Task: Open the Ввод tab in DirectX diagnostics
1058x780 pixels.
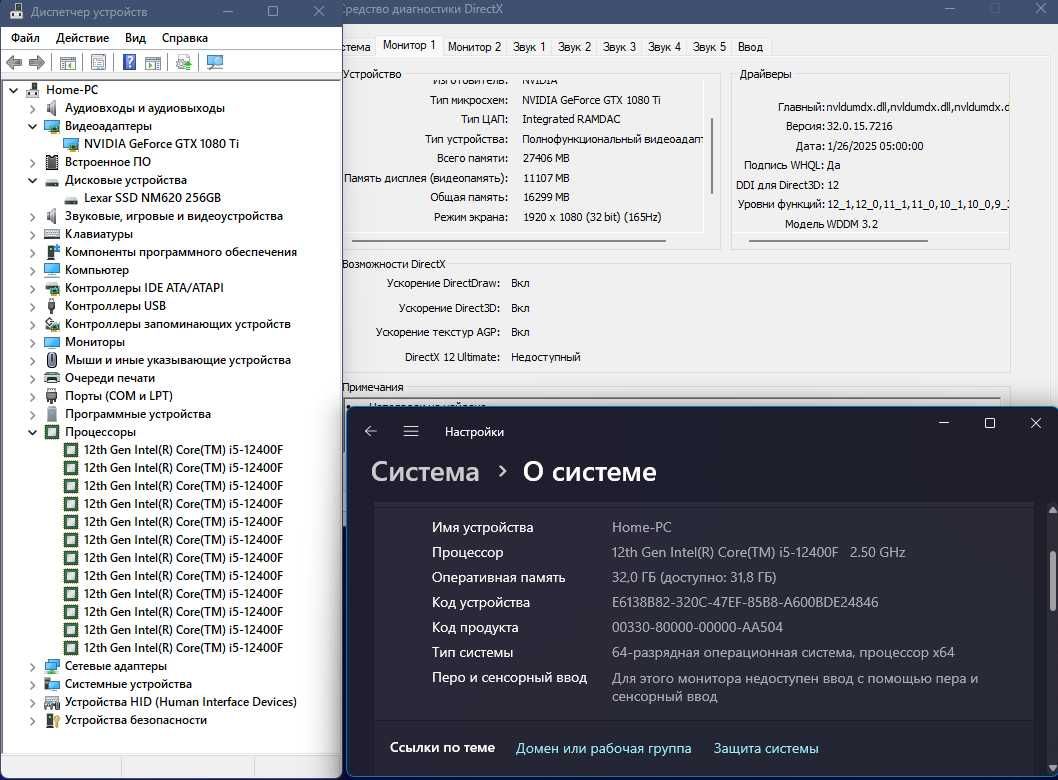Action: pyautogui.click(x=750, y=47)
